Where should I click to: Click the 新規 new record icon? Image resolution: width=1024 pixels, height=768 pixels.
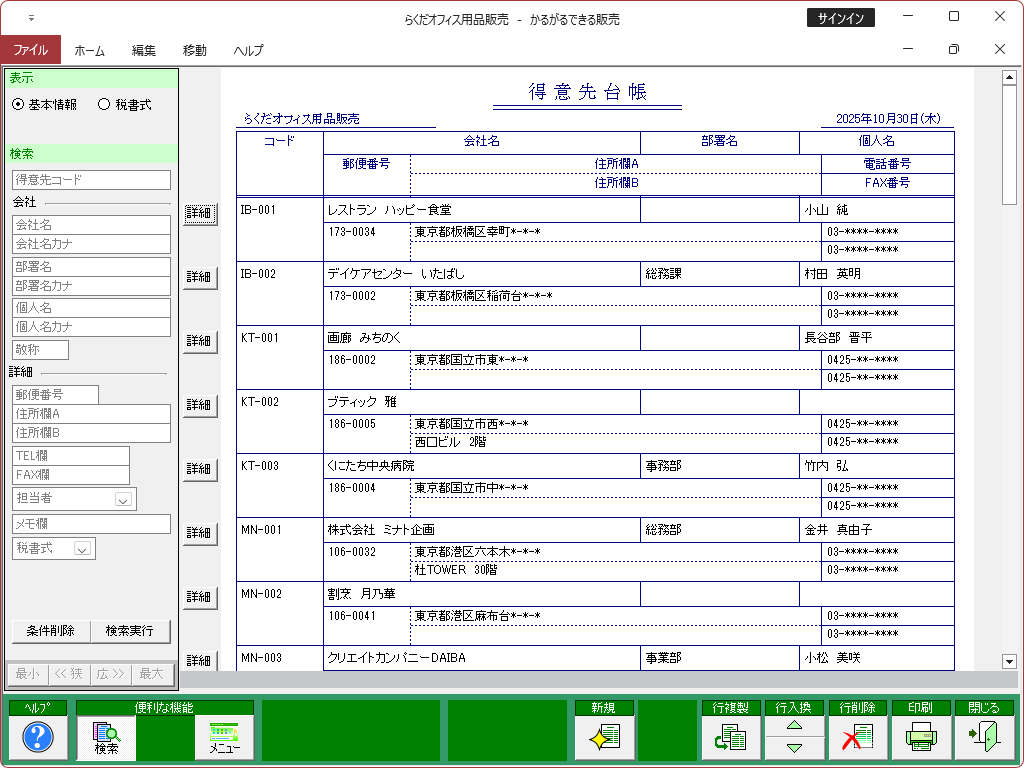[604, 738]
